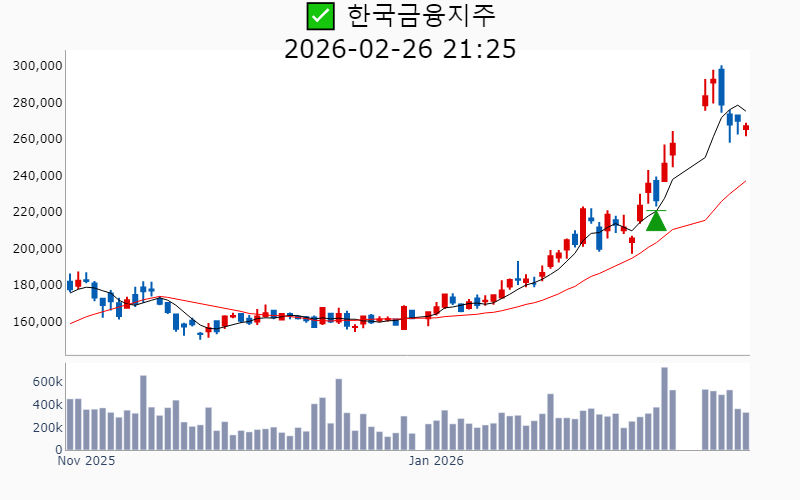Click the 2026-02-26 21:25 timestamp text
The width and height of the screenshot is (800, 500).
coord(400,48)
